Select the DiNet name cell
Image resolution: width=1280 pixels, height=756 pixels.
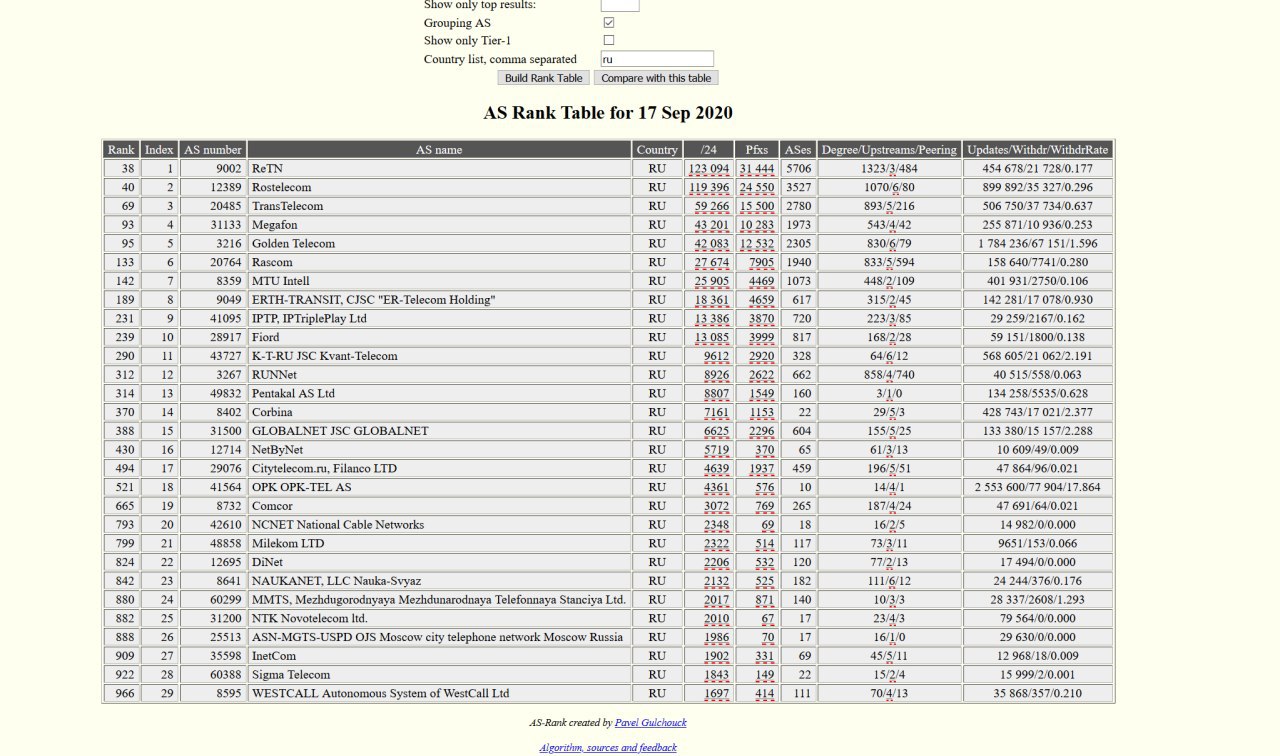(440, 562)
